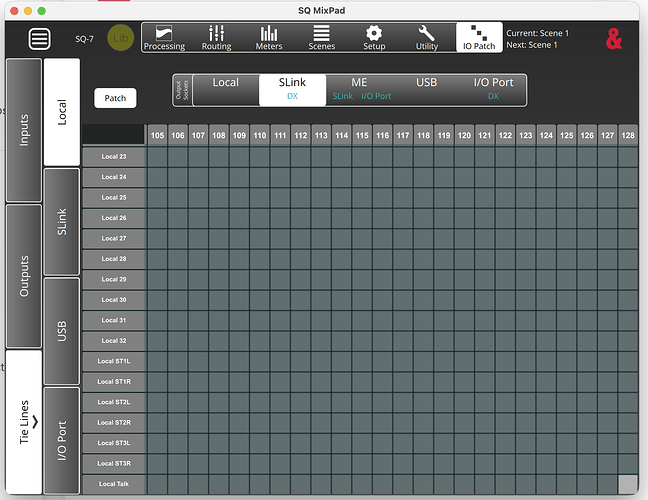648x500 pixels.
Task: Select the SLink DX output sockets tab
Action: pos(292,90)
